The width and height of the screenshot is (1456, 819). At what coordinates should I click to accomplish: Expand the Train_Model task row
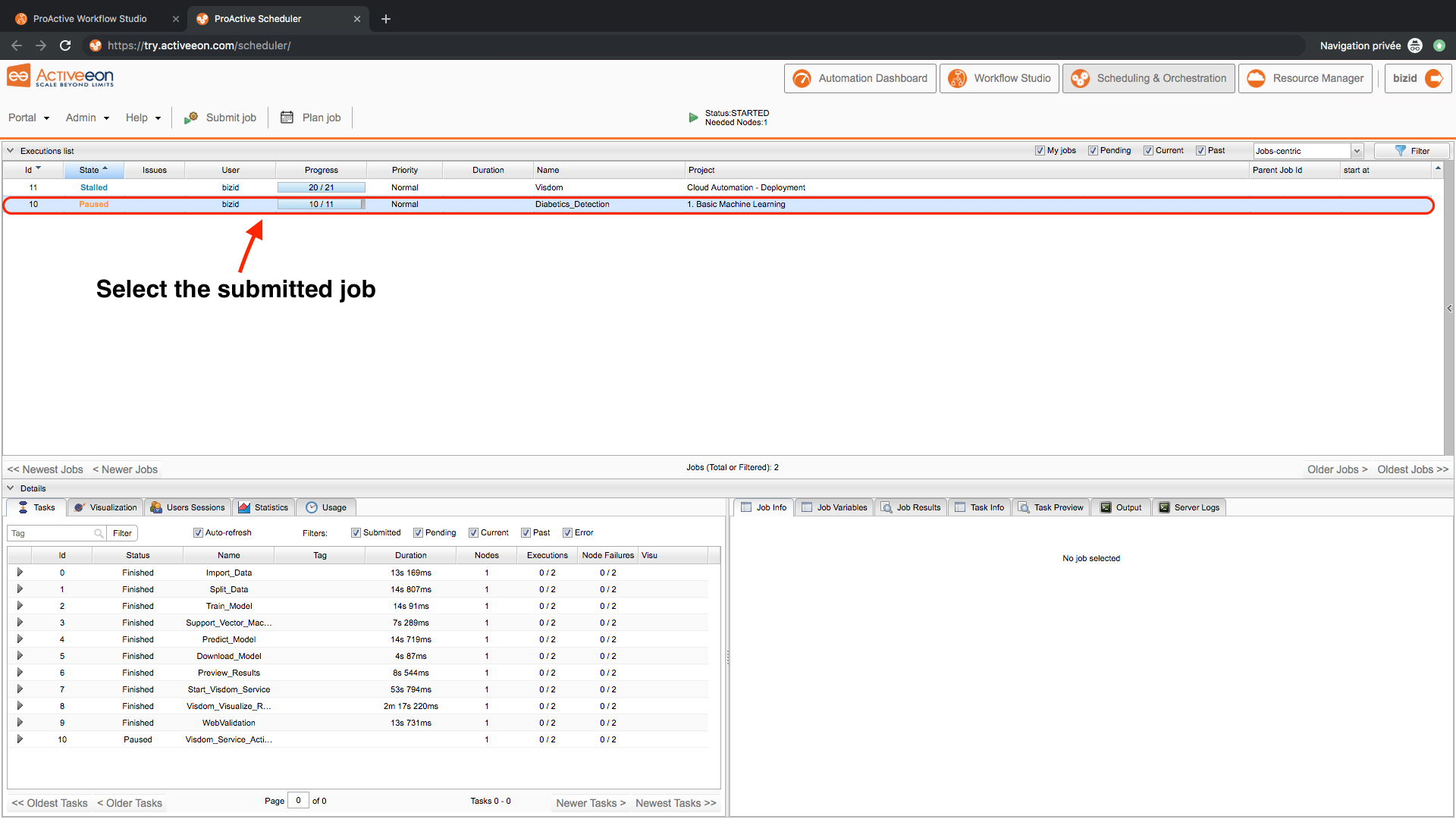[x=20, y=606]
